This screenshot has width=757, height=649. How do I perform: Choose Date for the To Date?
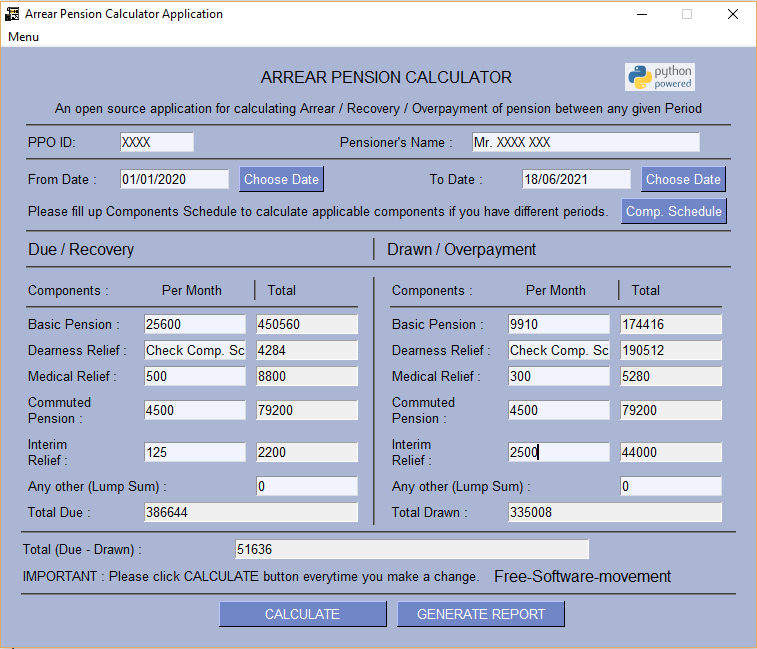683,179
